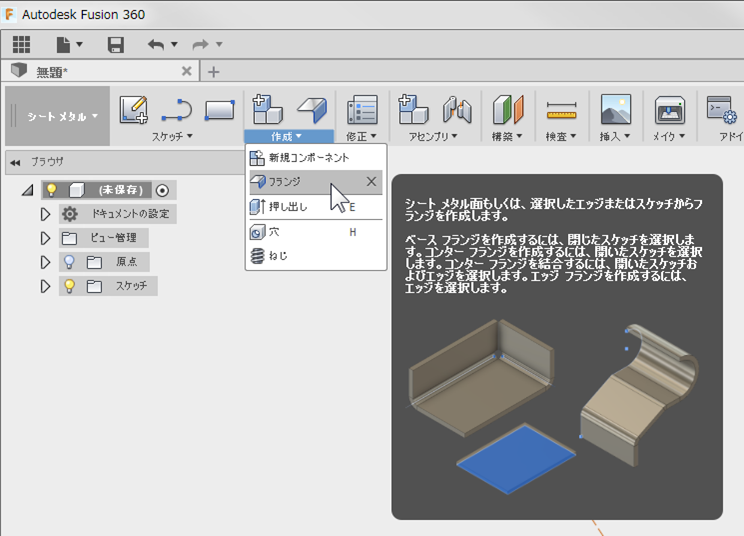
Task: Open the redo history dropdown arrow
Action: click(219, 44)
